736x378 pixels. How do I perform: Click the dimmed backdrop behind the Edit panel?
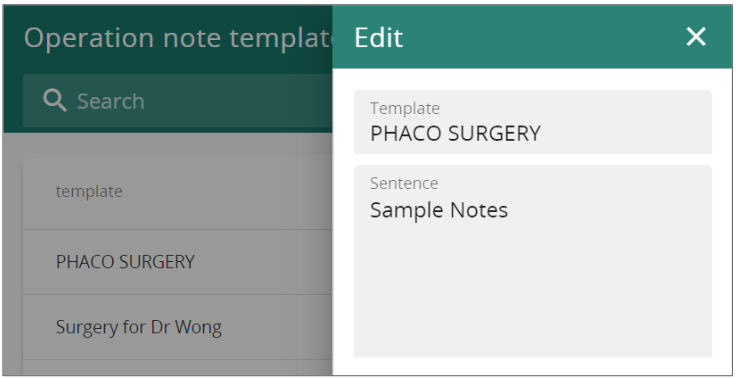tap(178, 146)
